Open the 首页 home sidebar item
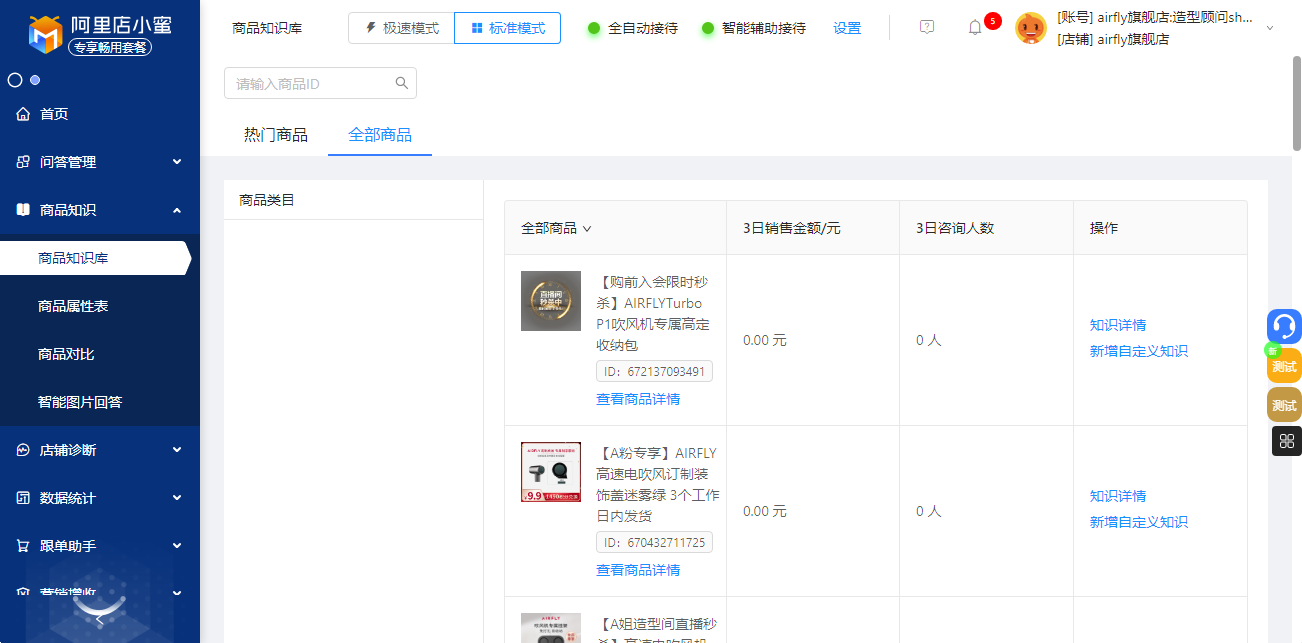Viewport: 1302px width, 643px height. pos(100,114)
